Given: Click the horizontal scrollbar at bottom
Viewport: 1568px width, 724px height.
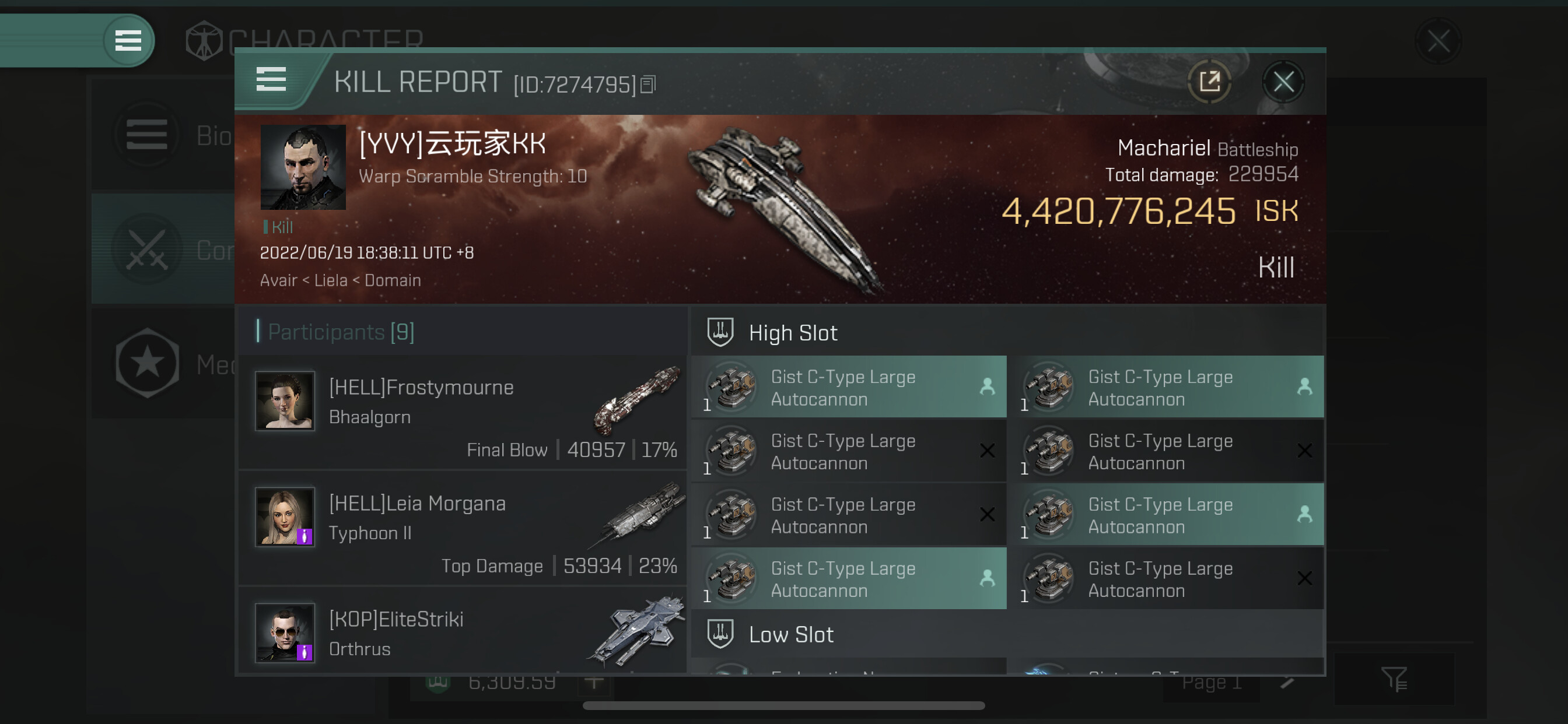Looking at the screenshot, I should pyautogui.click(x=783, y=706).
